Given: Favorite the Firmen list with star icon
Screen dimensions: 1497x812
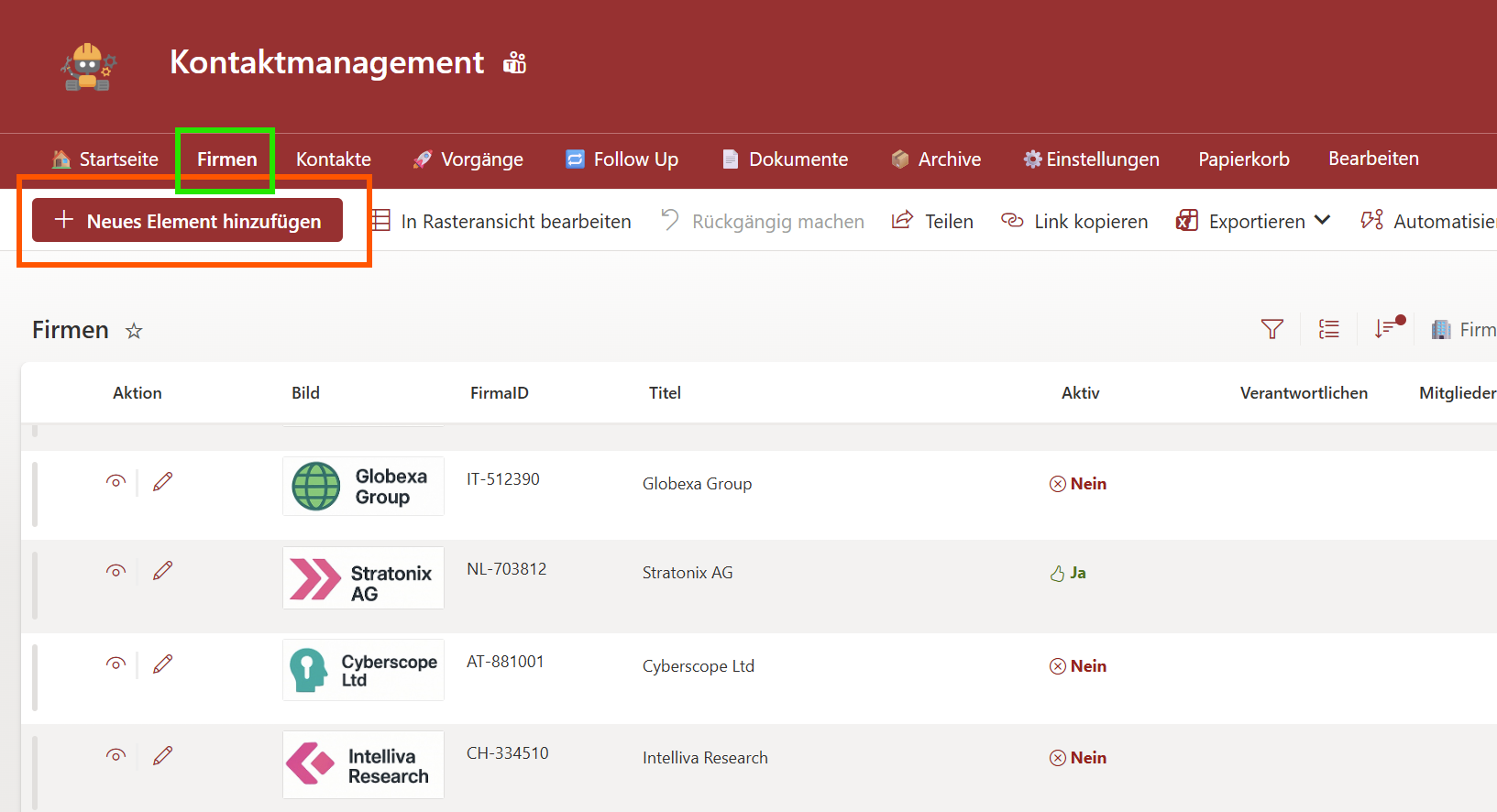Looking at the screenshot, I should point(134,331).
